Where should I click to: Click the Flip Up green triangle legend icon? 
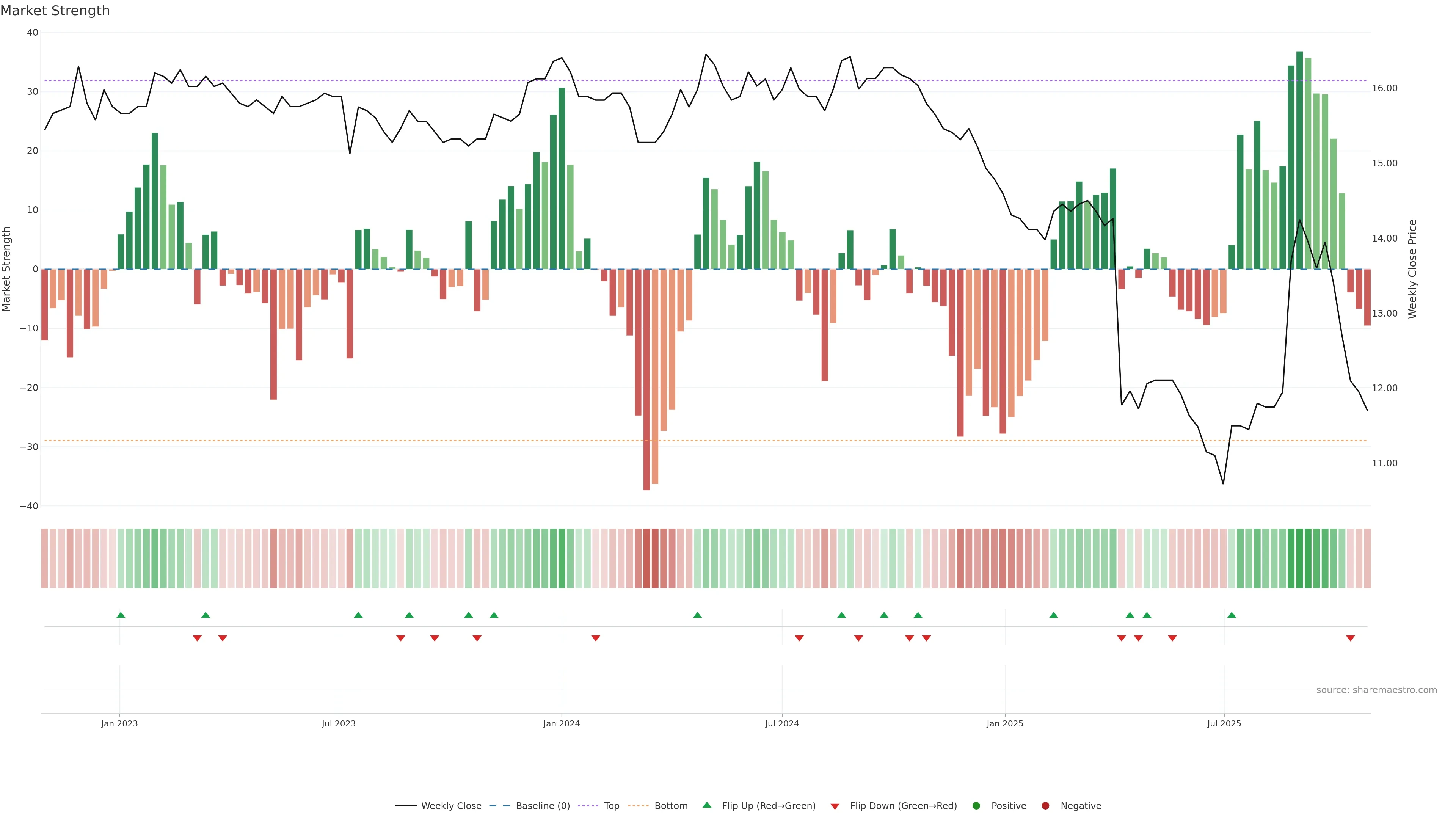click(706, 805)
